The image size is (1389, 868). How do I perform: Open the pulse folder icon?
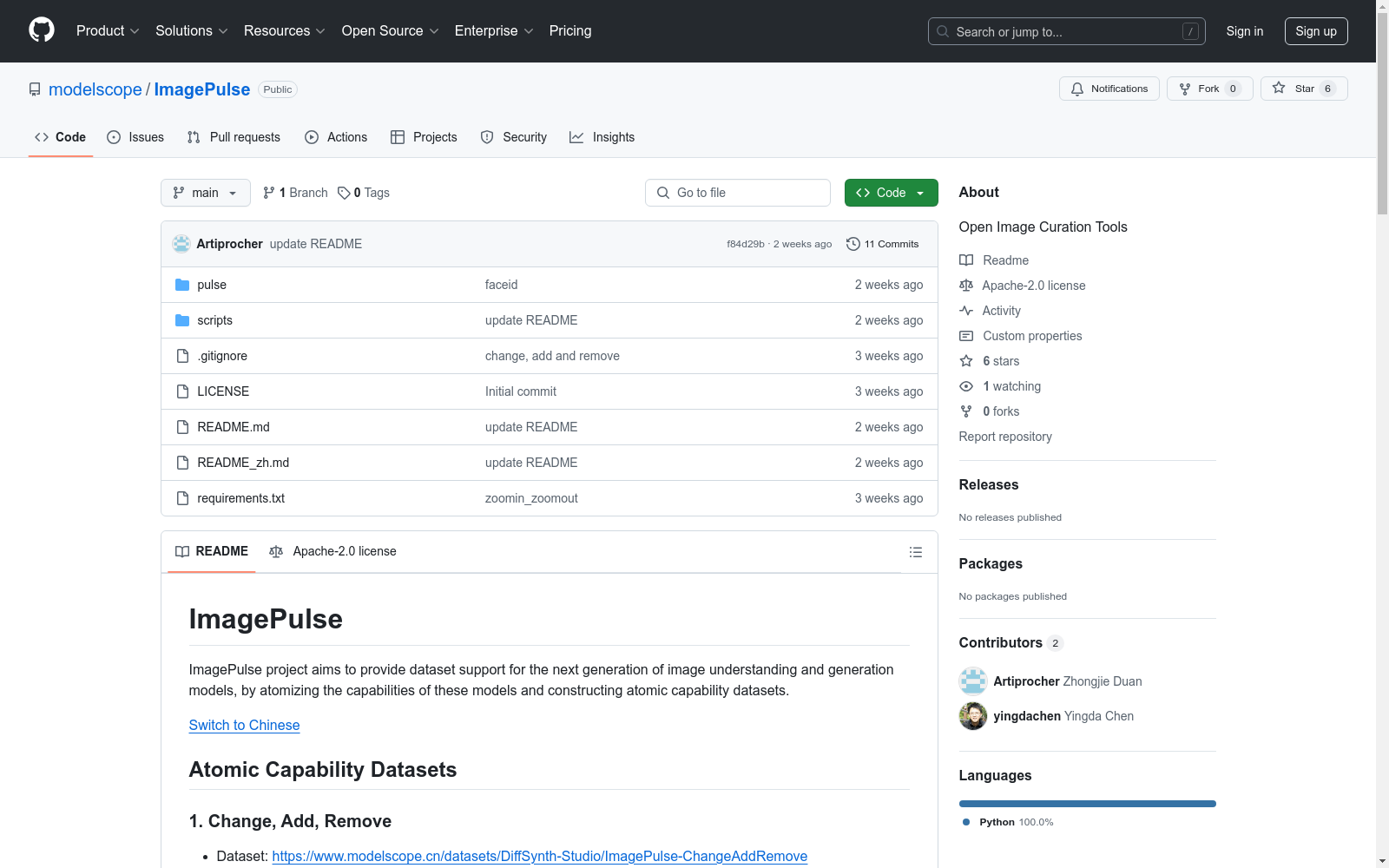[x=182, y=285]
